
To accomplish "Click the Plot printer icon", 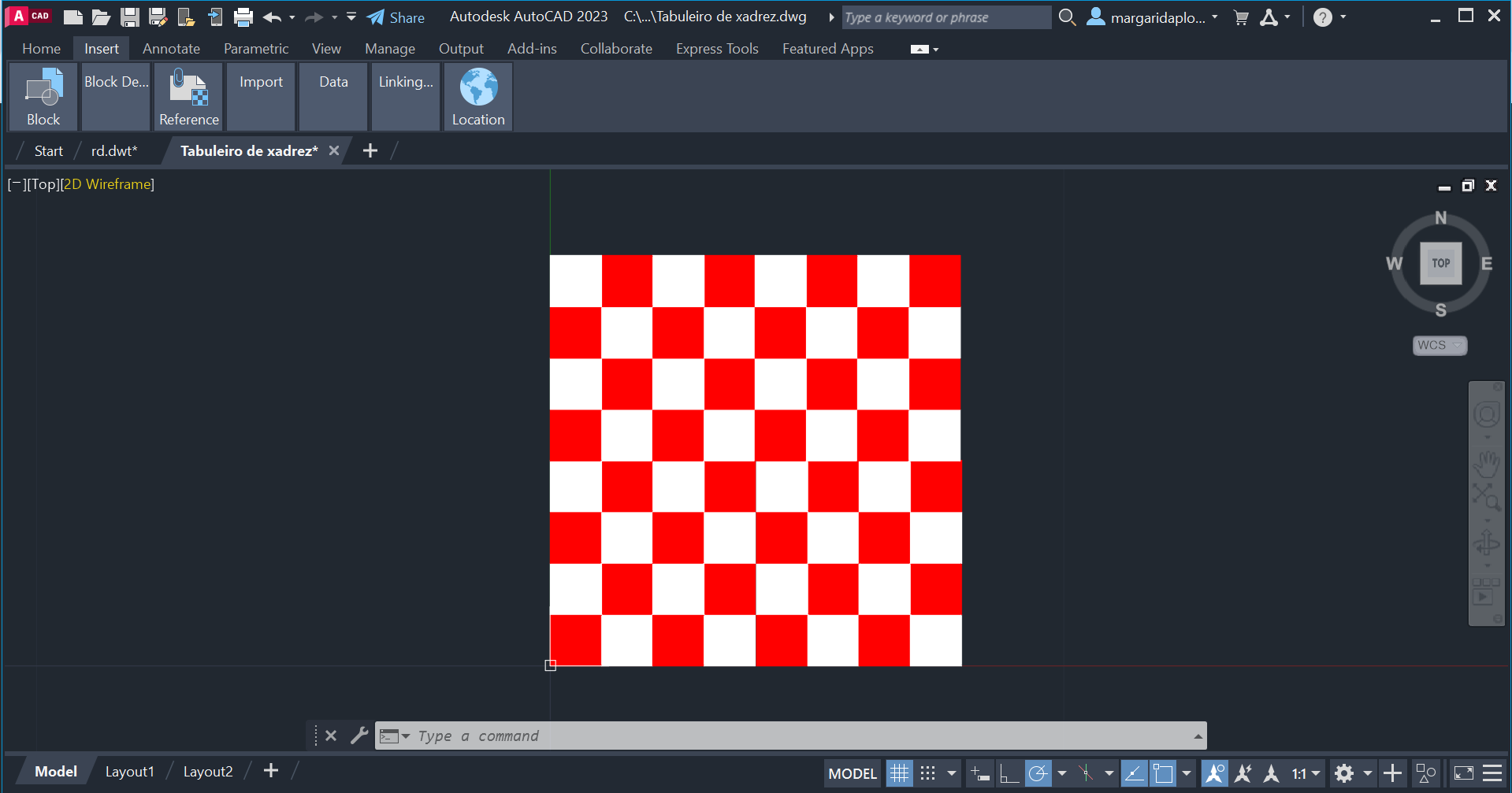I will 243,17.
